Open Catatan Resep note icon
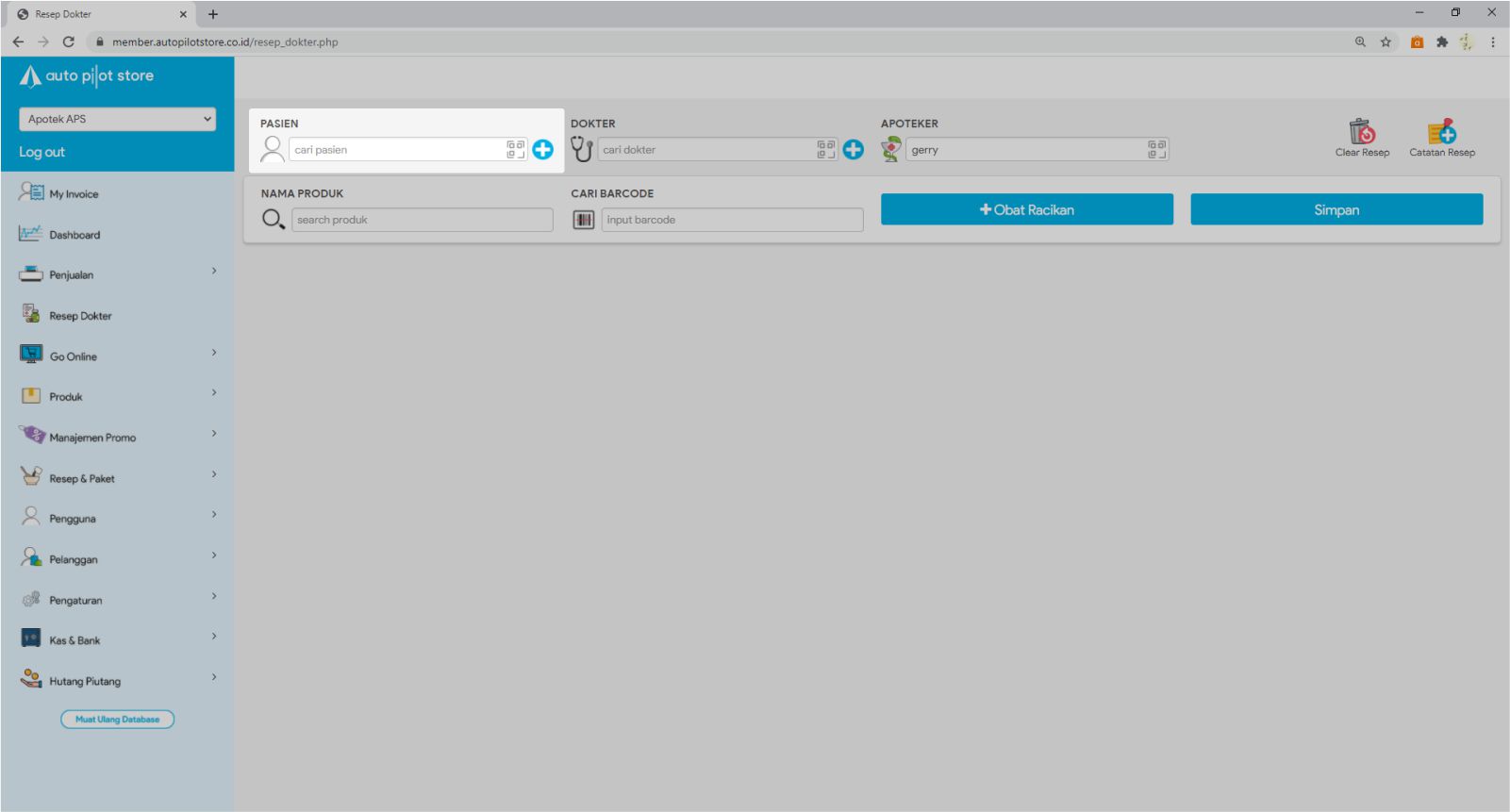 tap(1441, 131)
